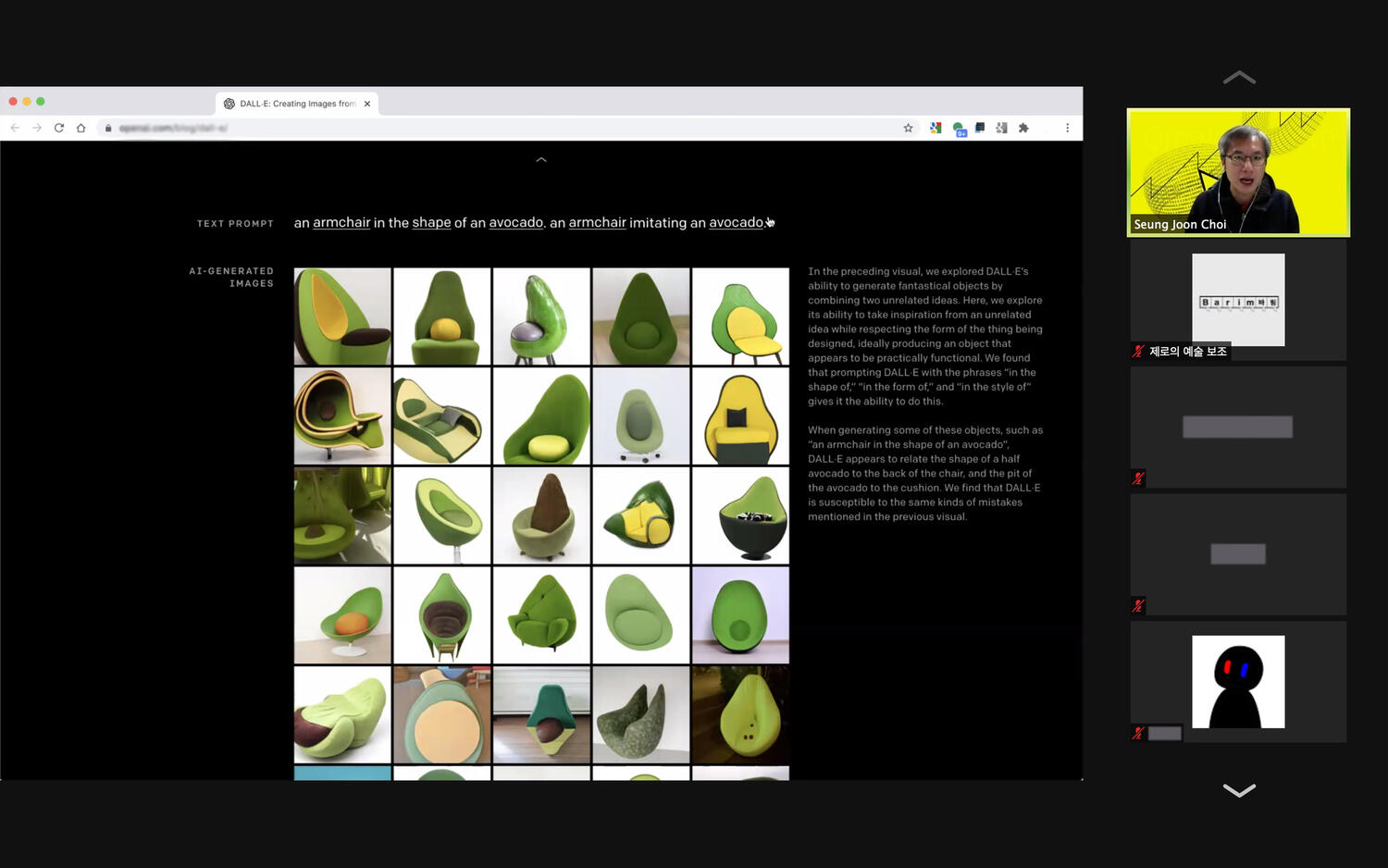Open the chair with pointed brown pit

(541, 515)
